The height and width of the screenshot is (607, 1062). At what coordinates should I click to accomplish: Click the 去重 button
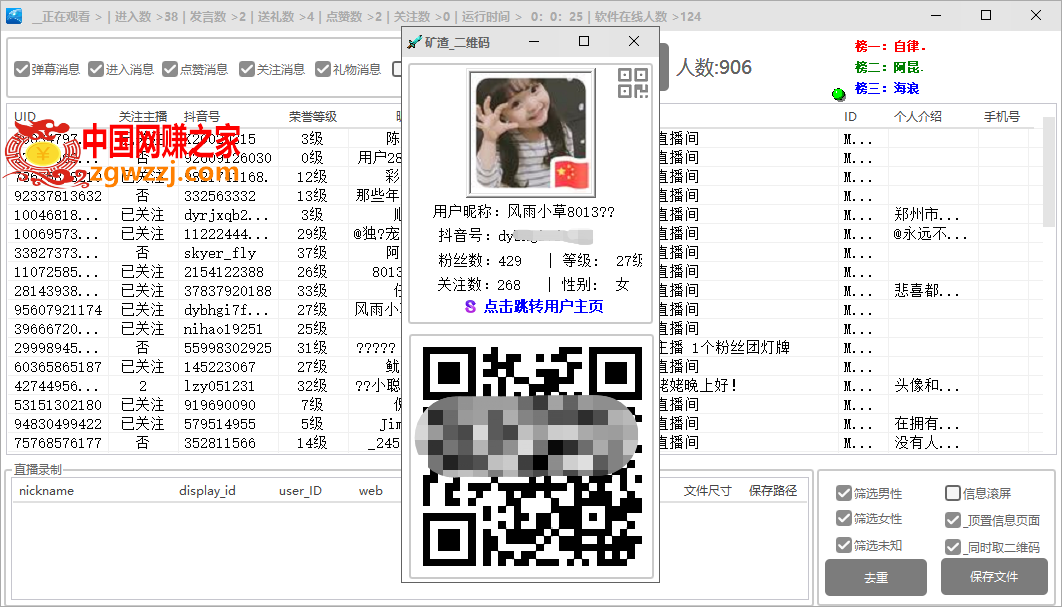pyautogui.click(x=876, y=577)
